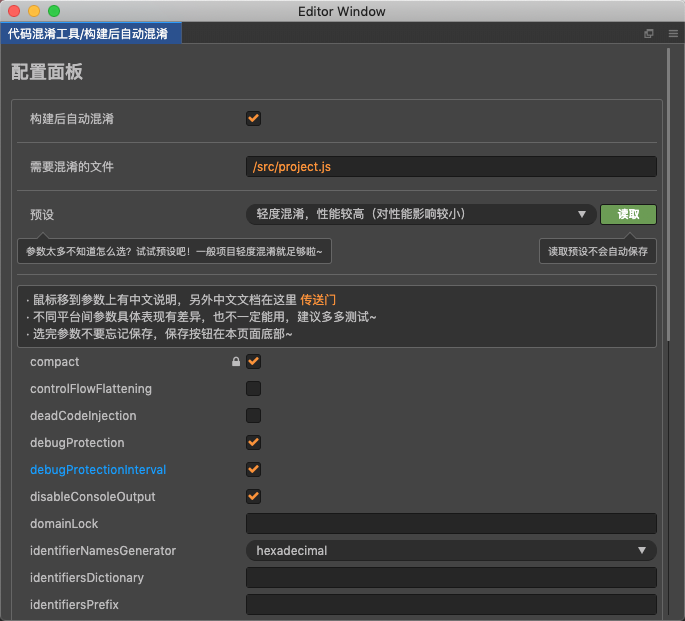Turn off the disableConsoleOutput checkbox
The width and height of the screenshot is (685, 621).
(253, 497)
